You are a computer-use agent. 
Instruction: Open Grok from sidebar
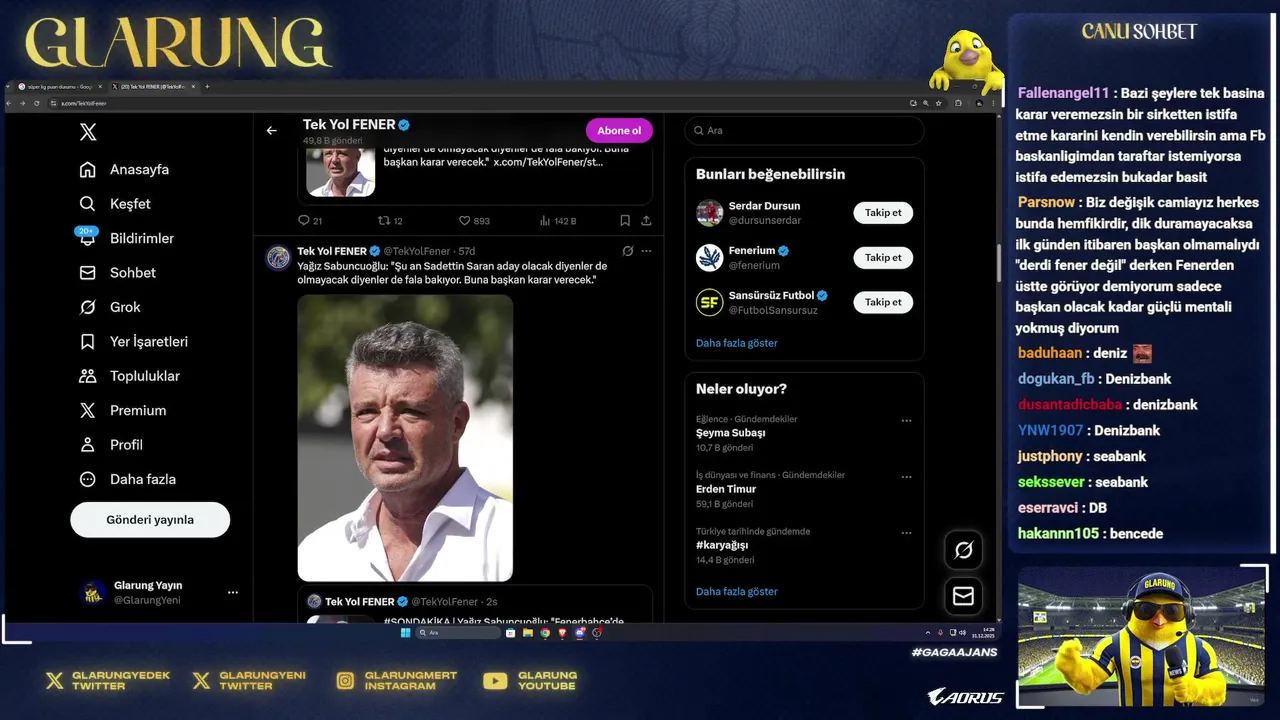pos(111,307)
